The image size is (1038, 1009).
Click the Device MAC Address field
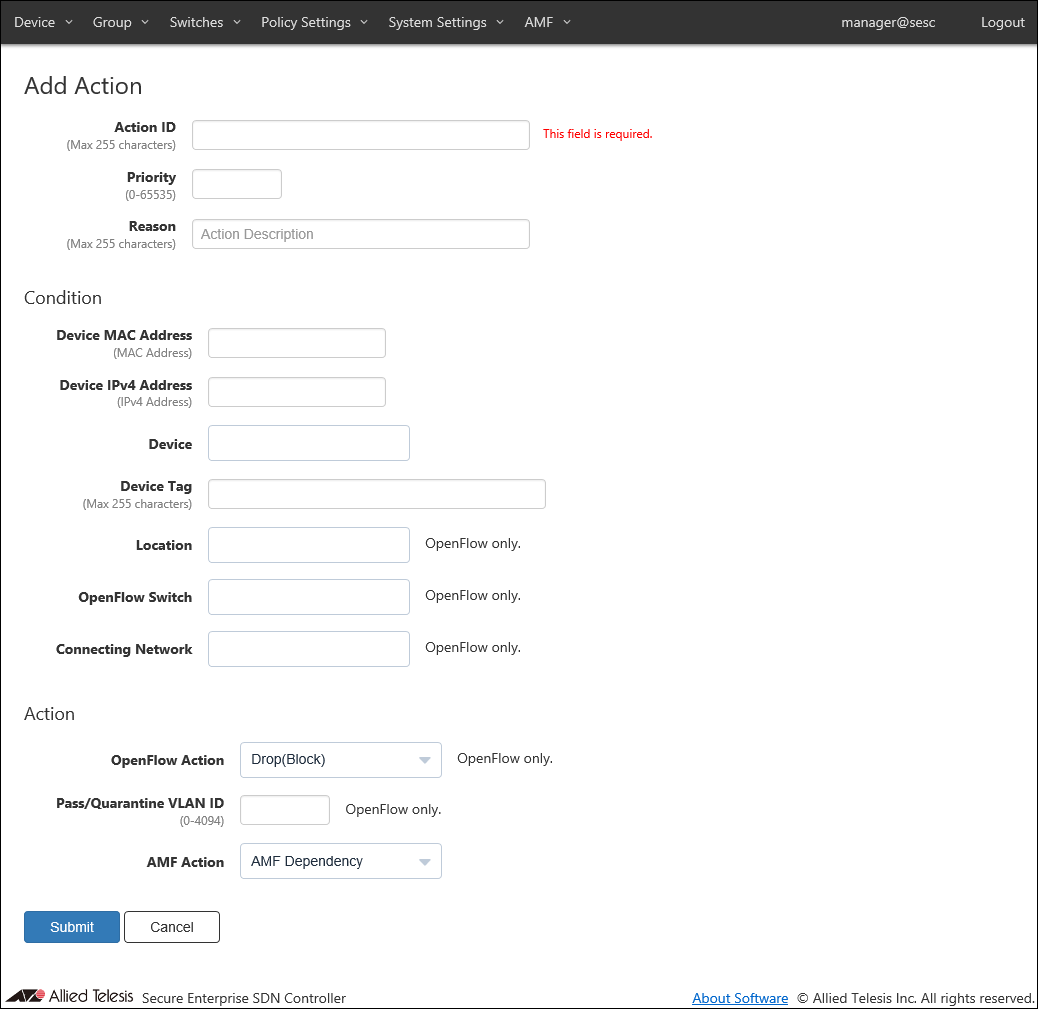point(297,343)
